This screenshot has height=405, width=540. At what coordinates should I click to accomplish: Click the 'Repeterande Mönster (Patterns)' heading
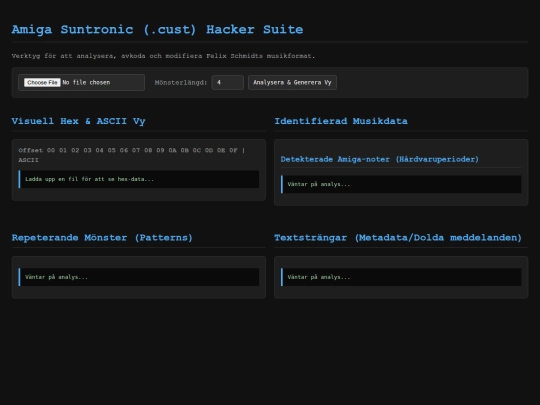[x=102, y=238]
